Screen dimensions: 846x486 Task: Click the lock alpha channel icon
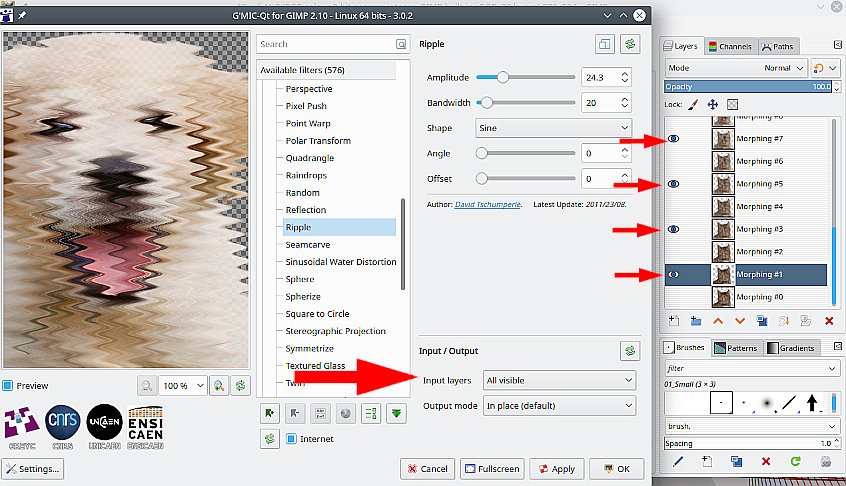[732, 105]
